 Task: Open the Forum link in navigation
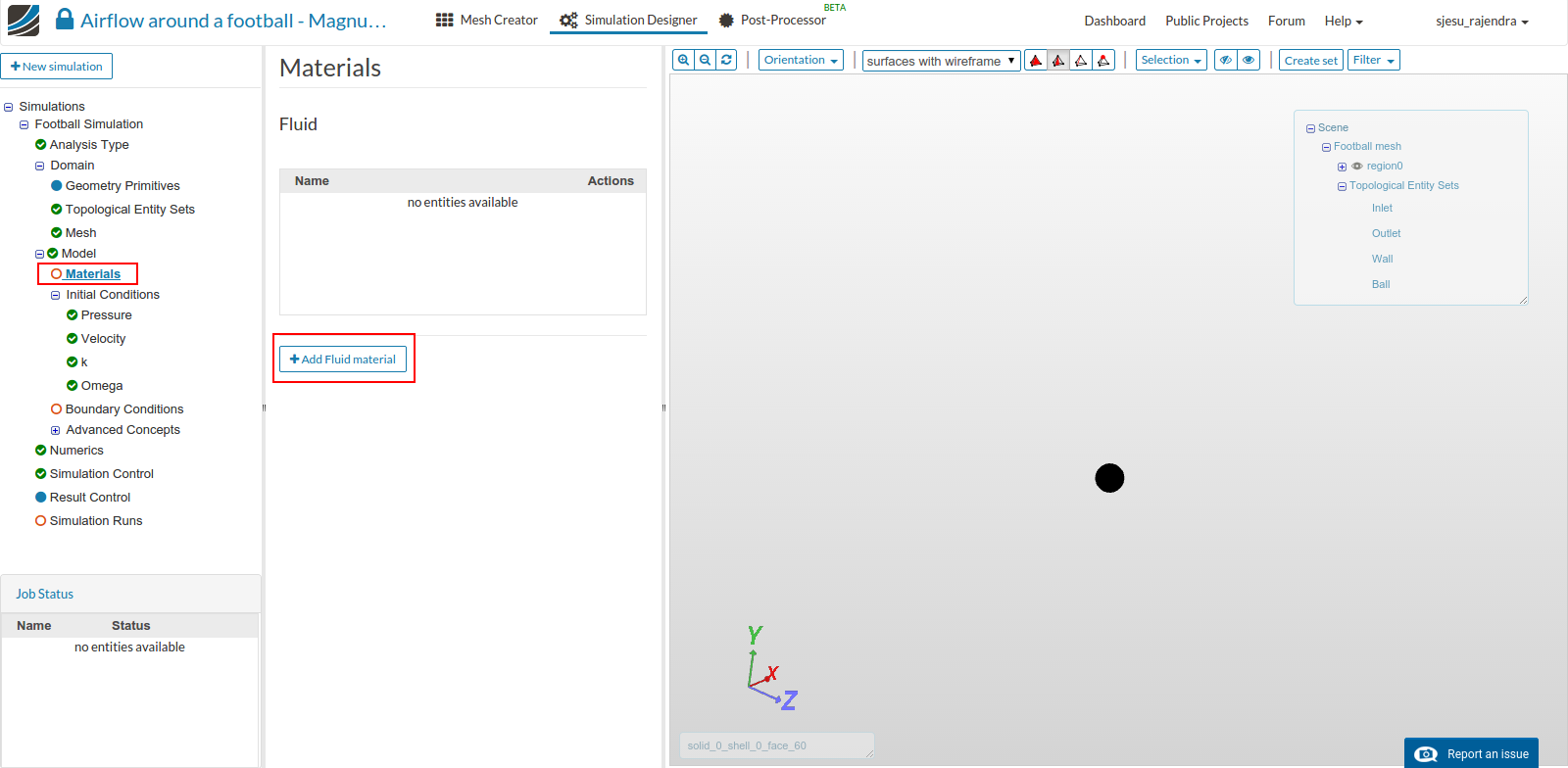pos(1286,21)
